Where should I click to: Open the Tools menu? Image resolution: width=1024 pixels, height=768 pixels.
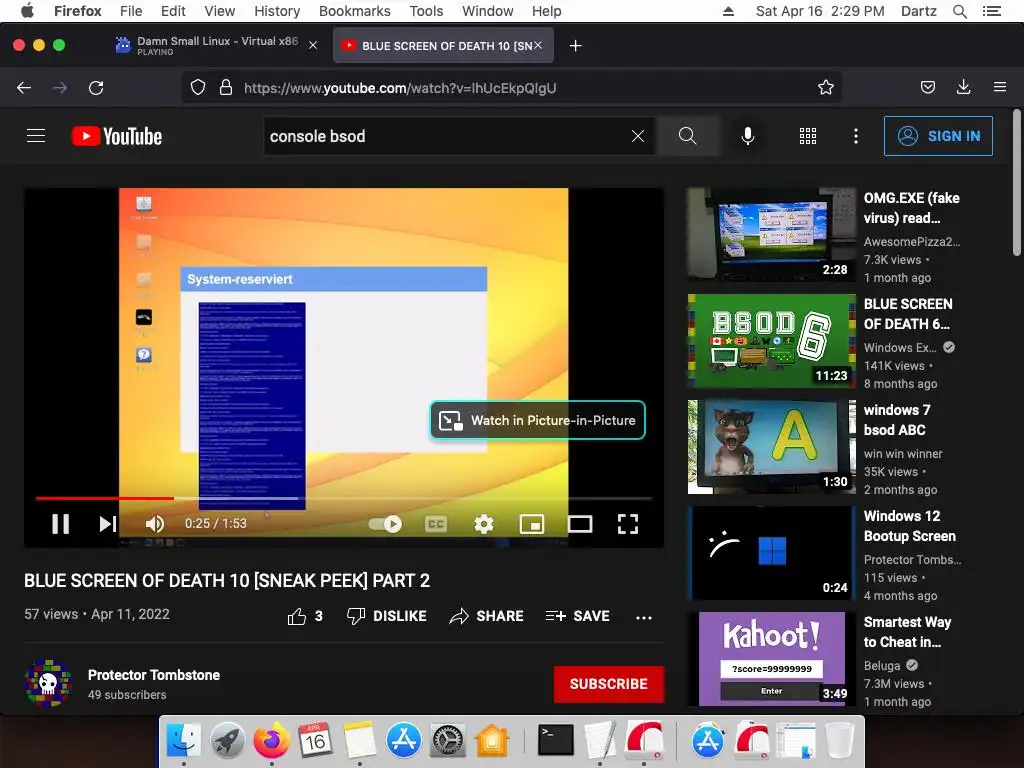(x=426, y=11)
